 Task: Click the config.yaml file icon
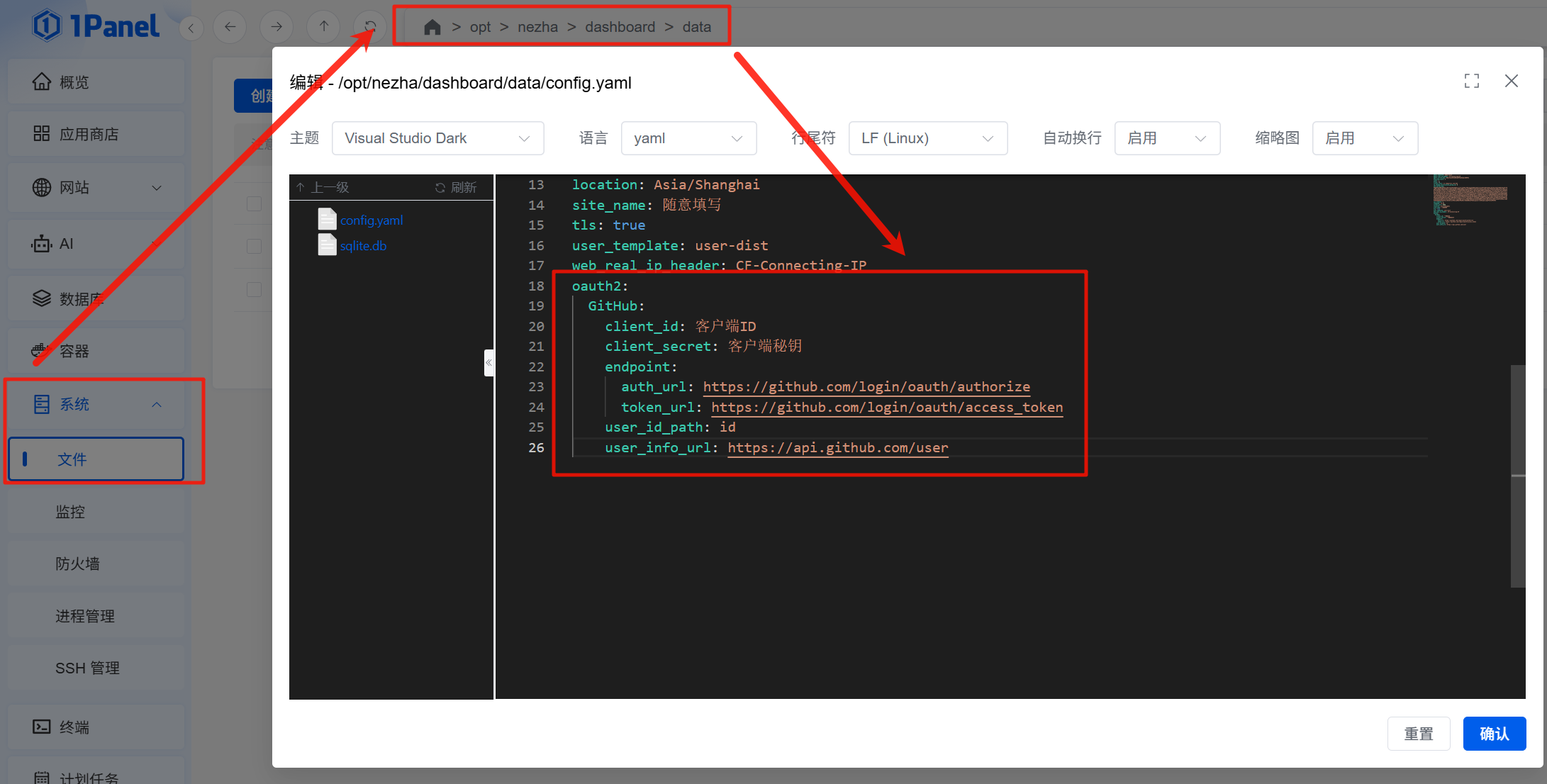327,219
